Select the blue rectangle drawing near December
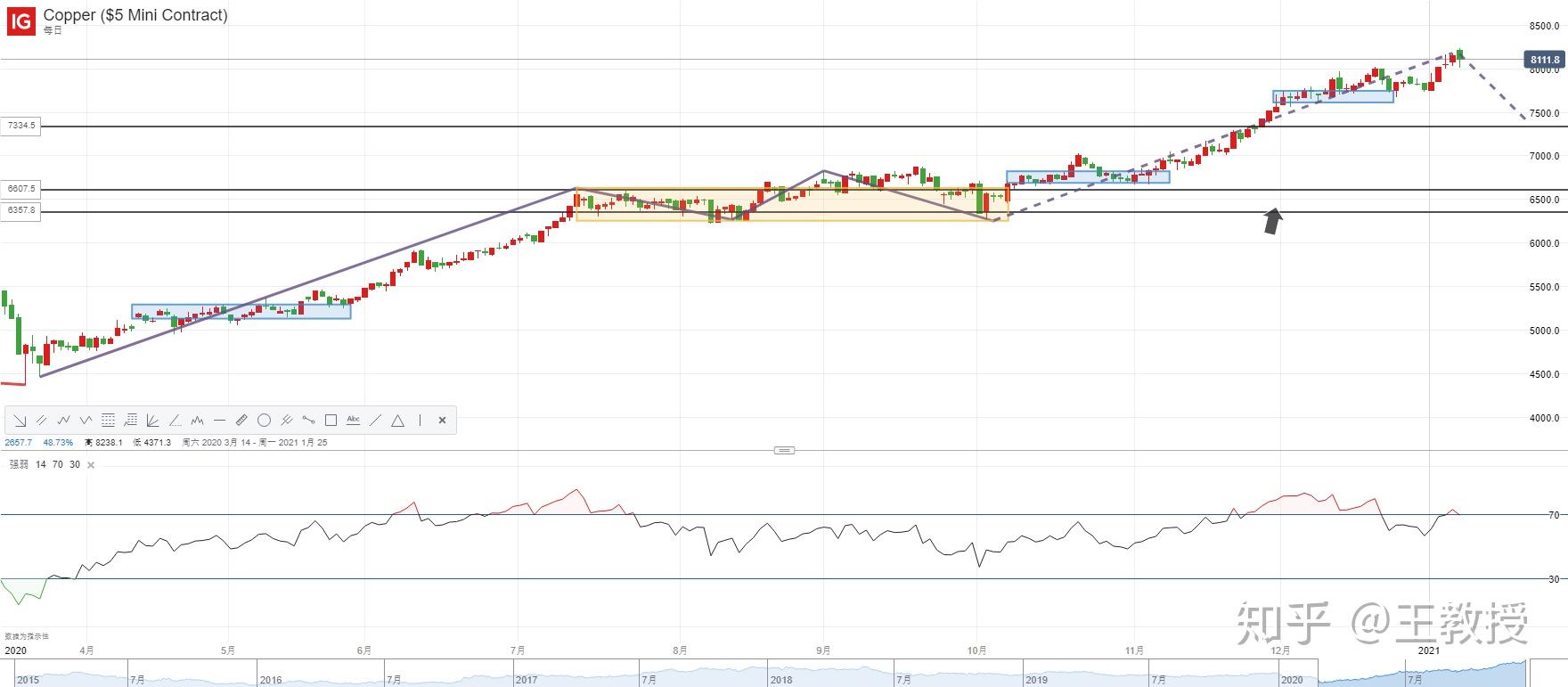The image size is (1568, 687). coord(1333,96)
